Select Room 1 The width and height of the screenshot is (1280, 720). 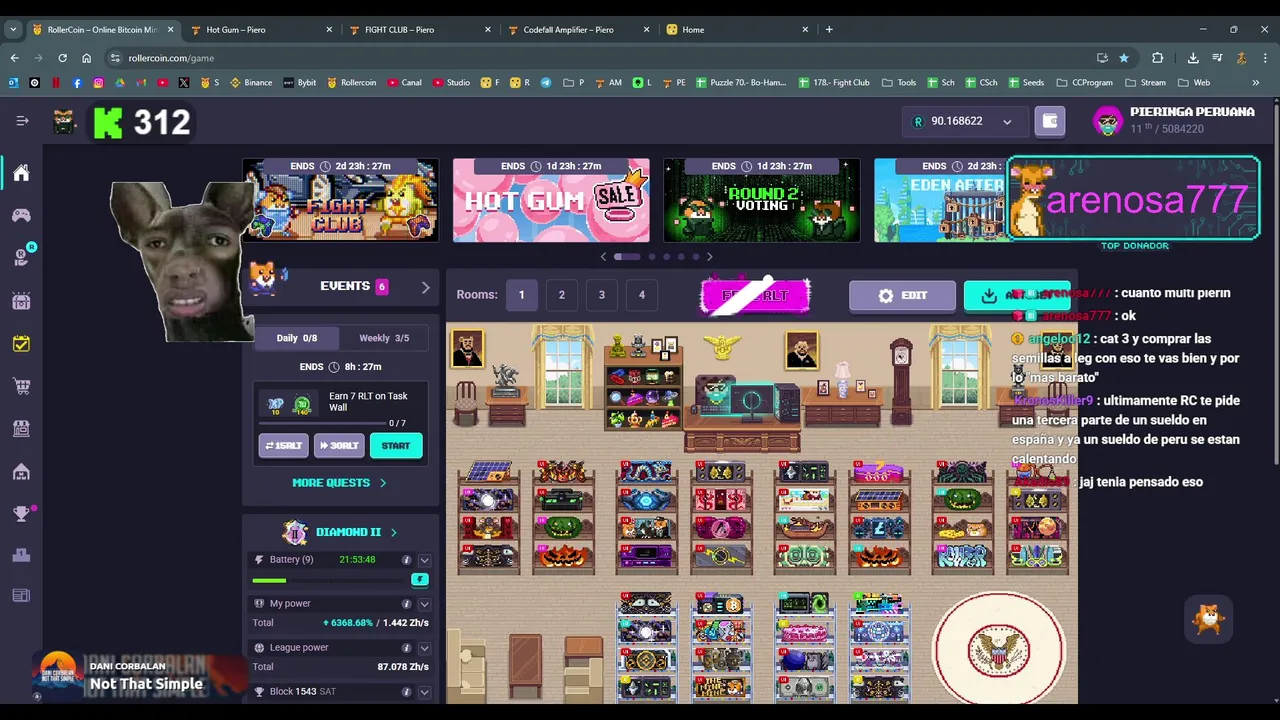(x=521, y=295)
